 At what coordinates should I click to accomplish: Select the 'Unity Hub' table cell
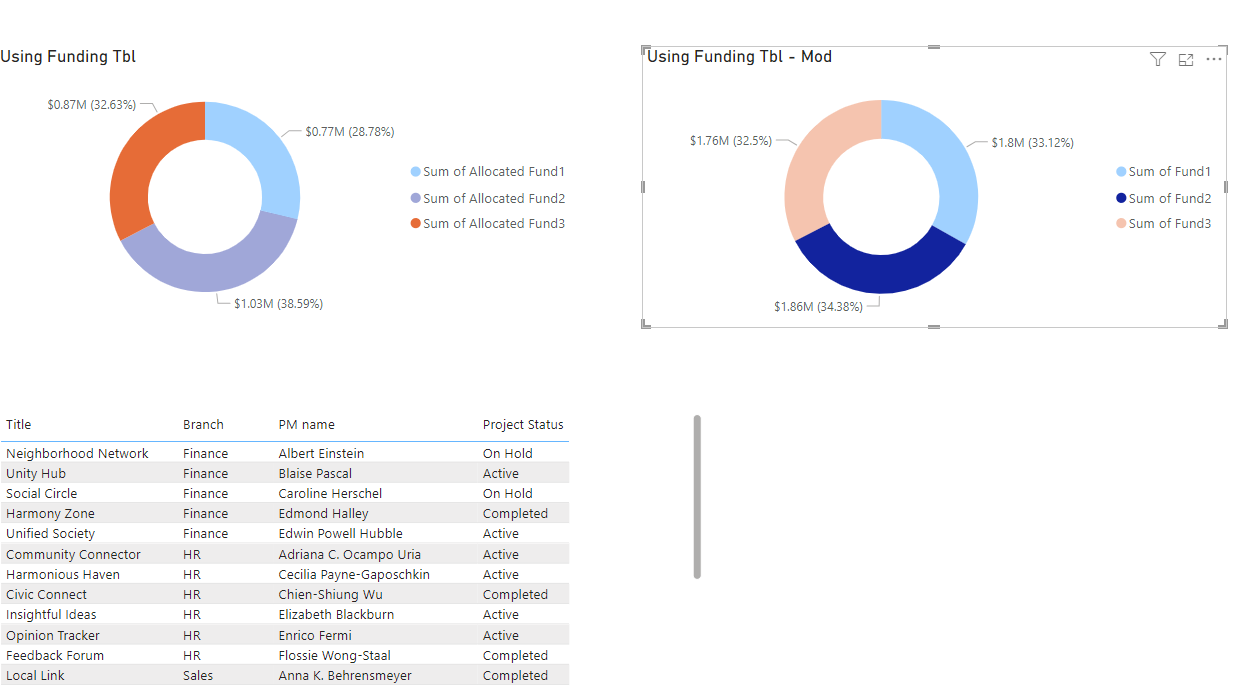[36, 474]
